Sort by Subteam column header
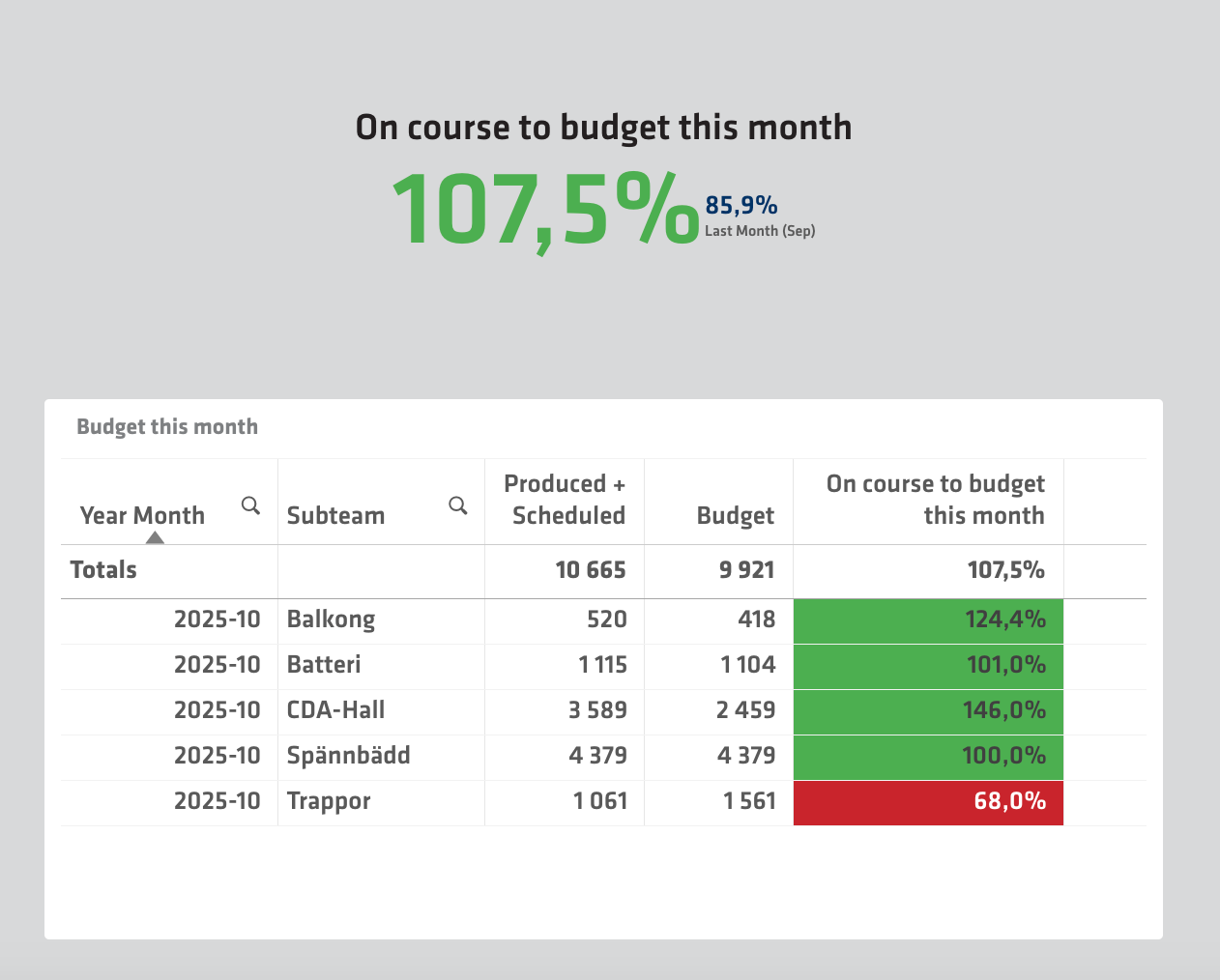 coord(335,515)
